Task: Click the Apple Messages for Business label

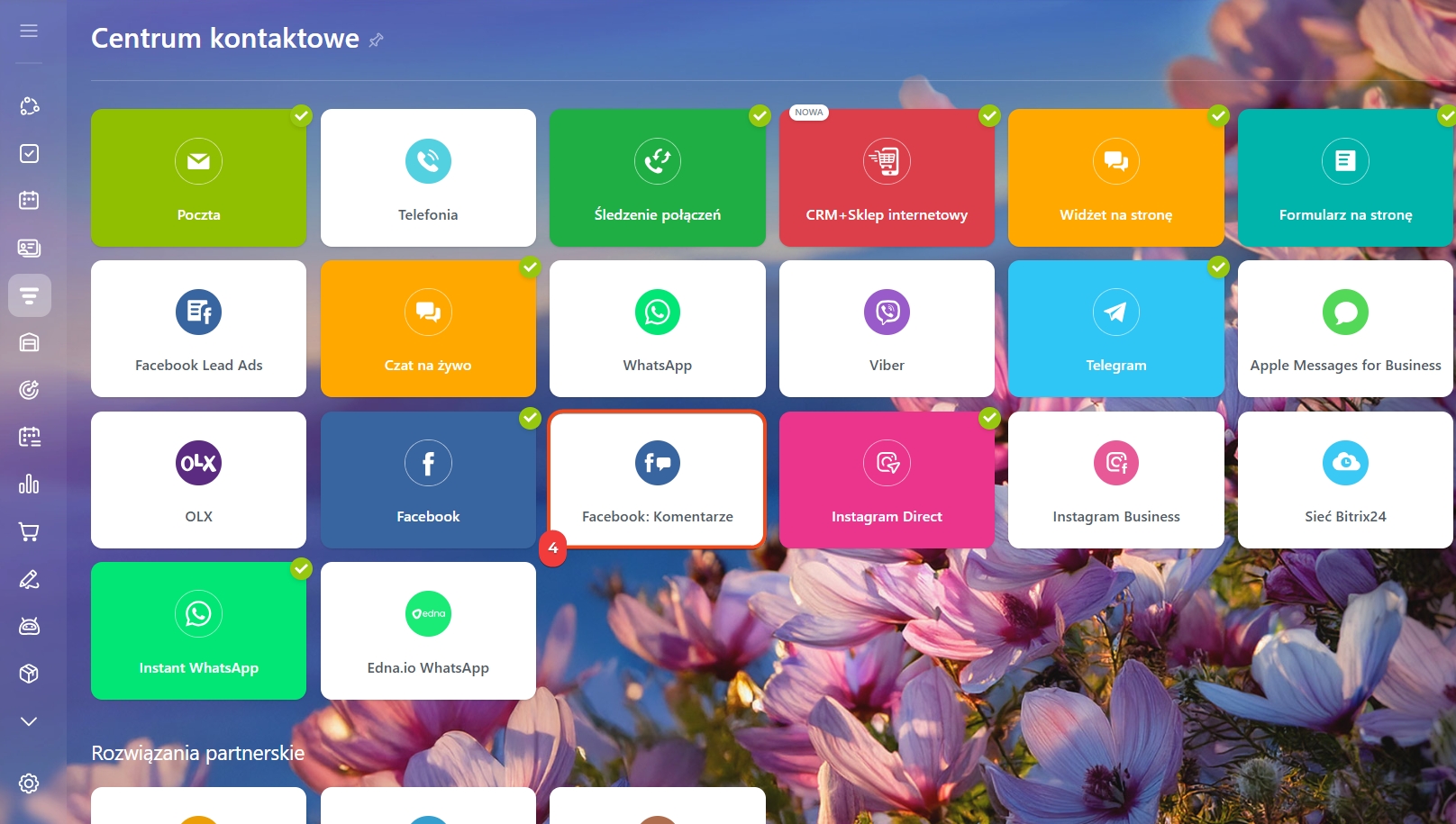Action: coord(1345,365)
